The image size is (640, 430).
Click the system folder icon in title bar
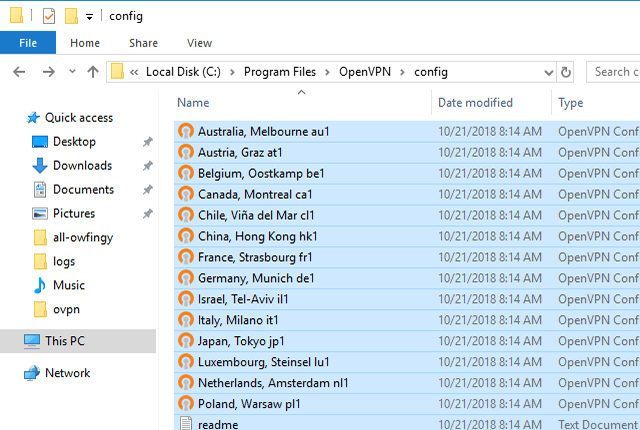point(16,15)
